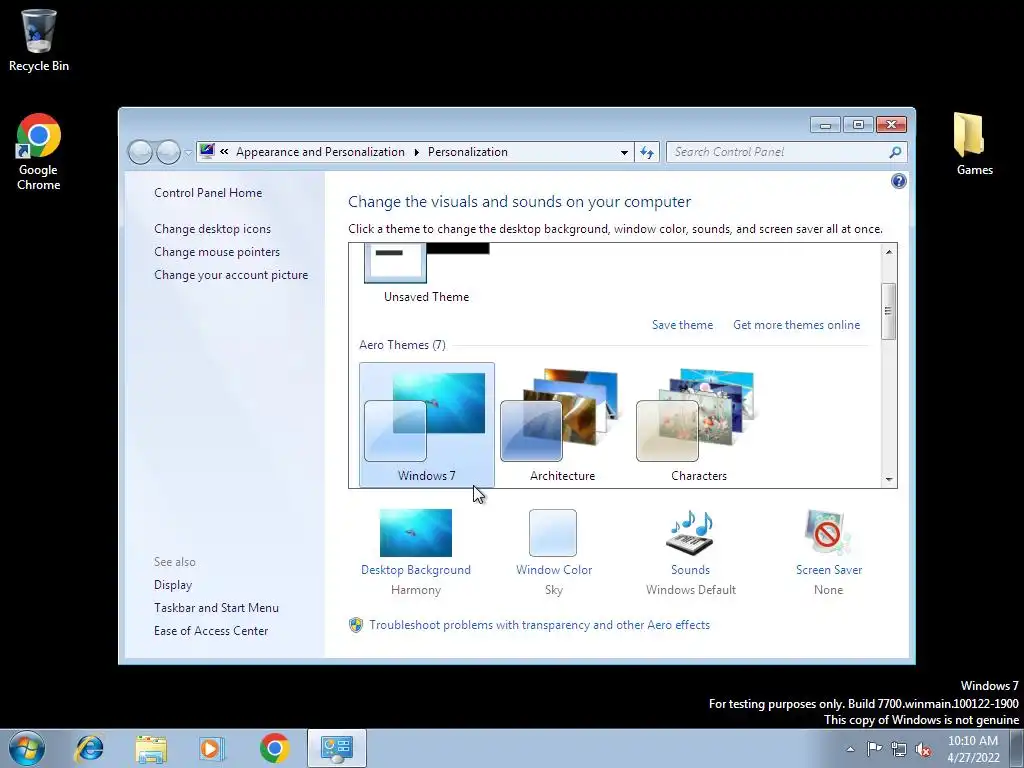Select the Characters theme
The height and width of the screenshot is (768, 1024).
(x=699, y=425)
